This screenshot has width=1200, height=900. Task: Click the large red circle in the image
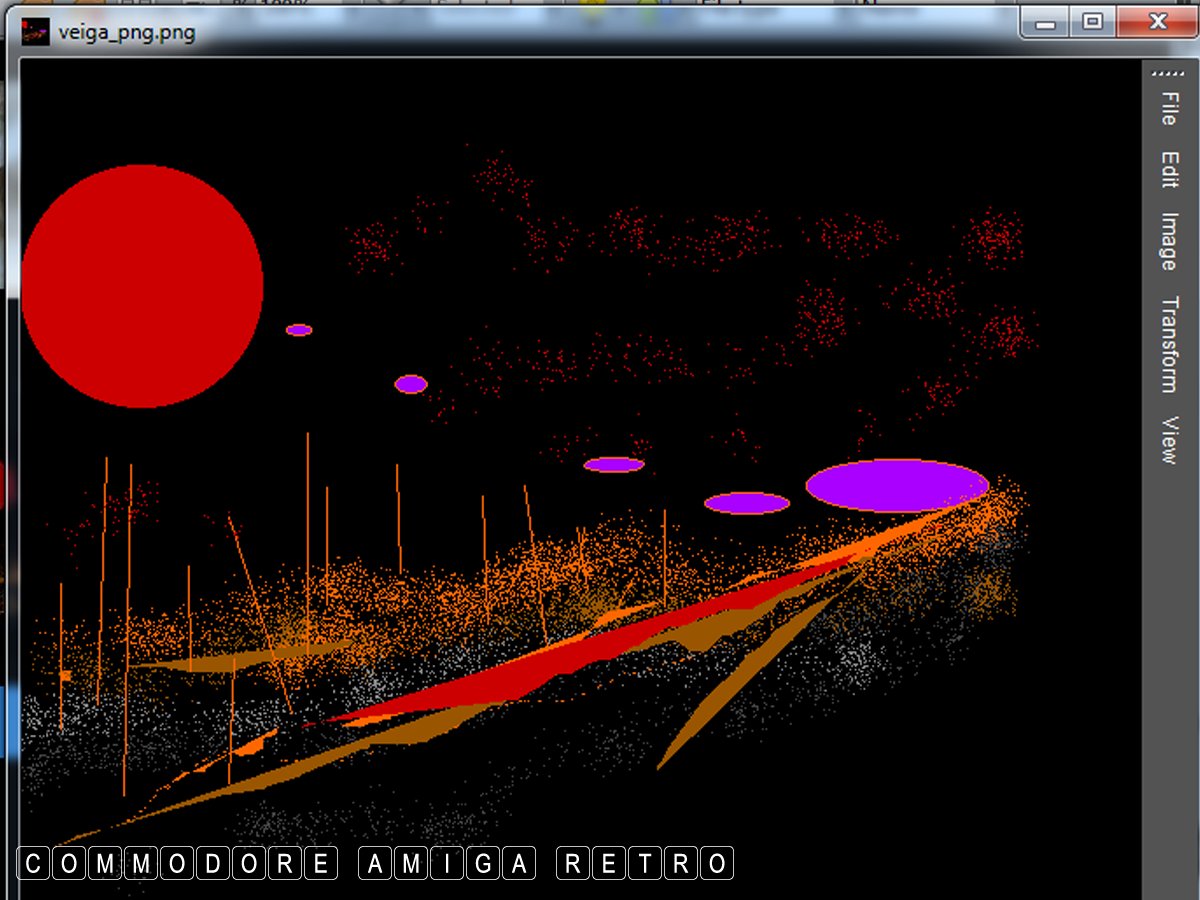(142, 286)
